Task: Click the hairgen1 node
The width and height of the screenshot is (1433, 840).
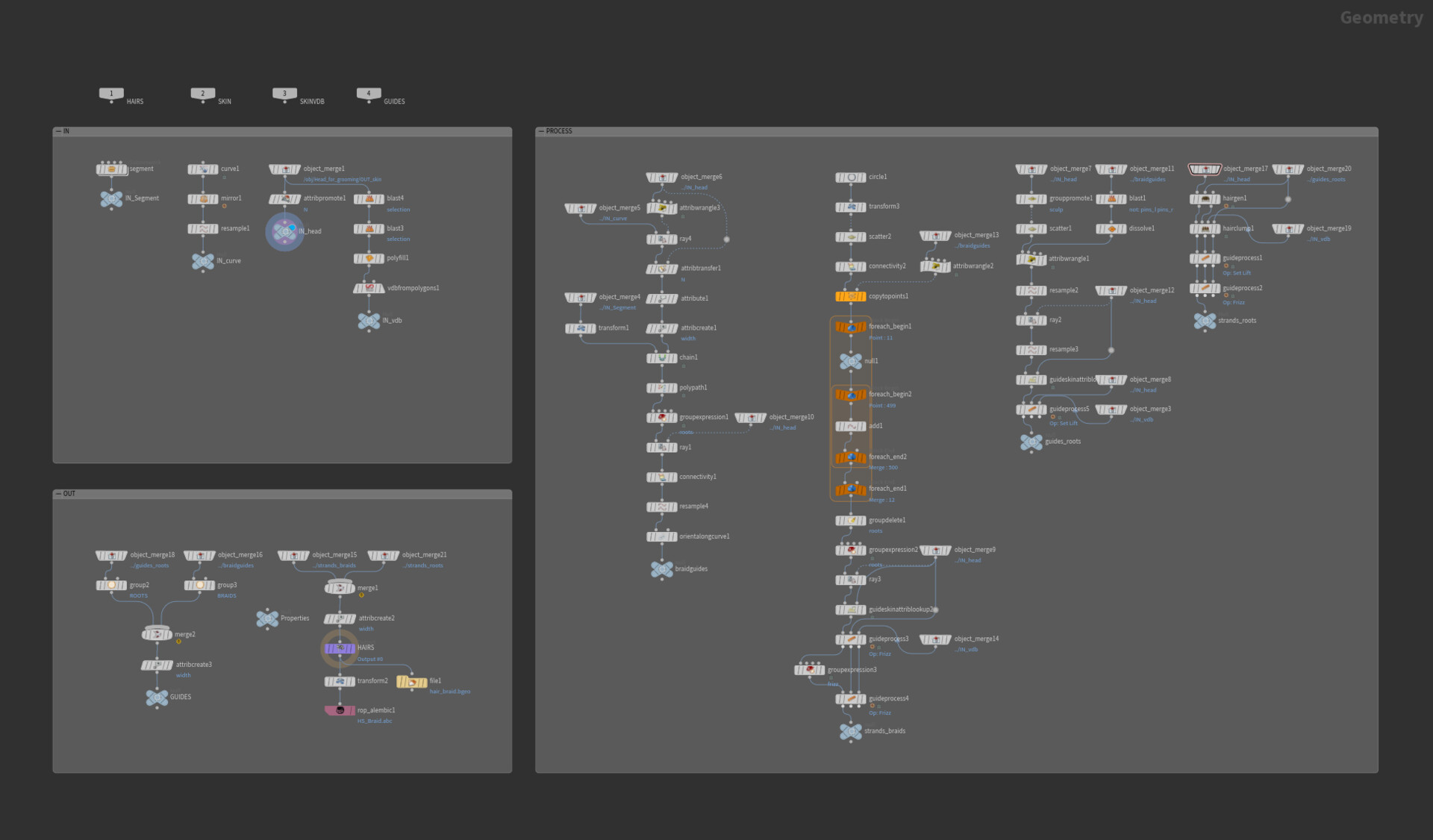Action: tap(1205, 198)
